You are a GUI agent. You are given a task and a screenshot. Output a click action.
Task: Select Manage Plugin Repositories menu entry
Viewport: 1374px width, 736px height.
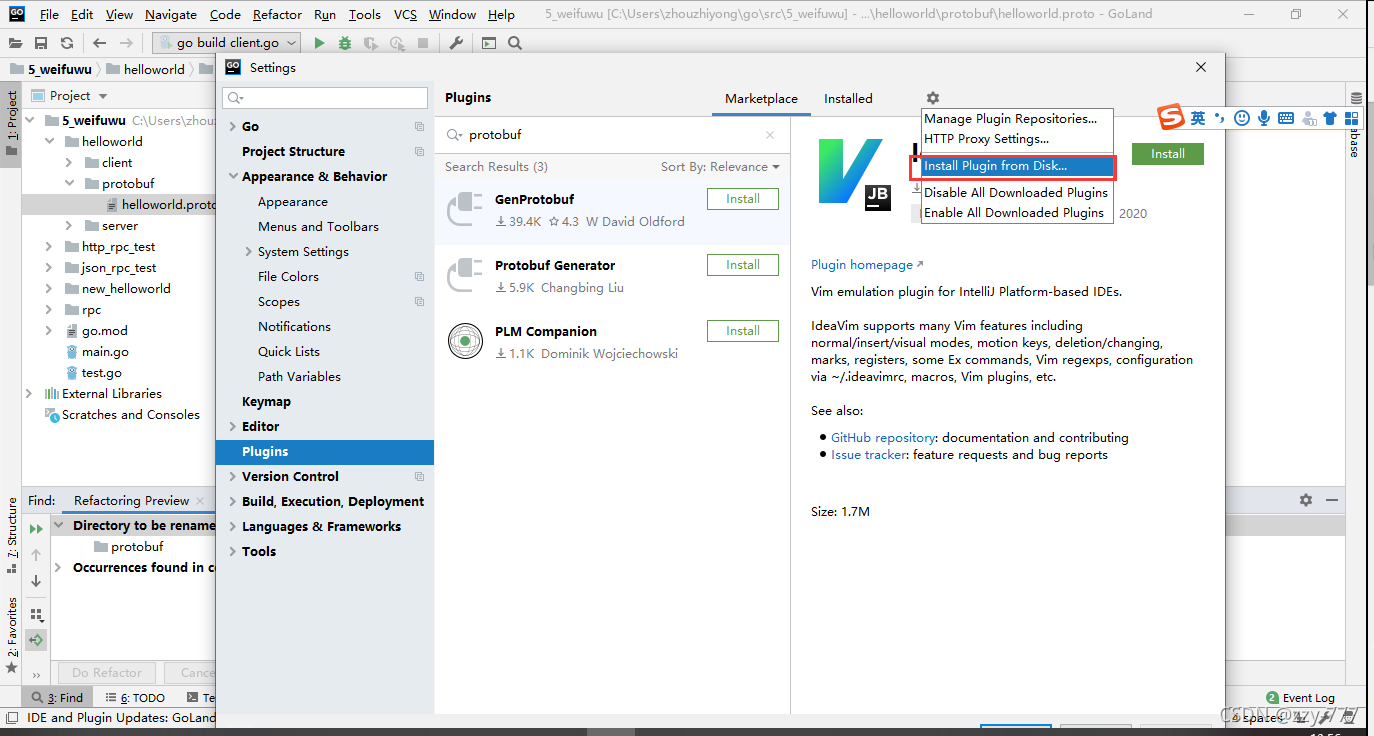[1017, 118]
